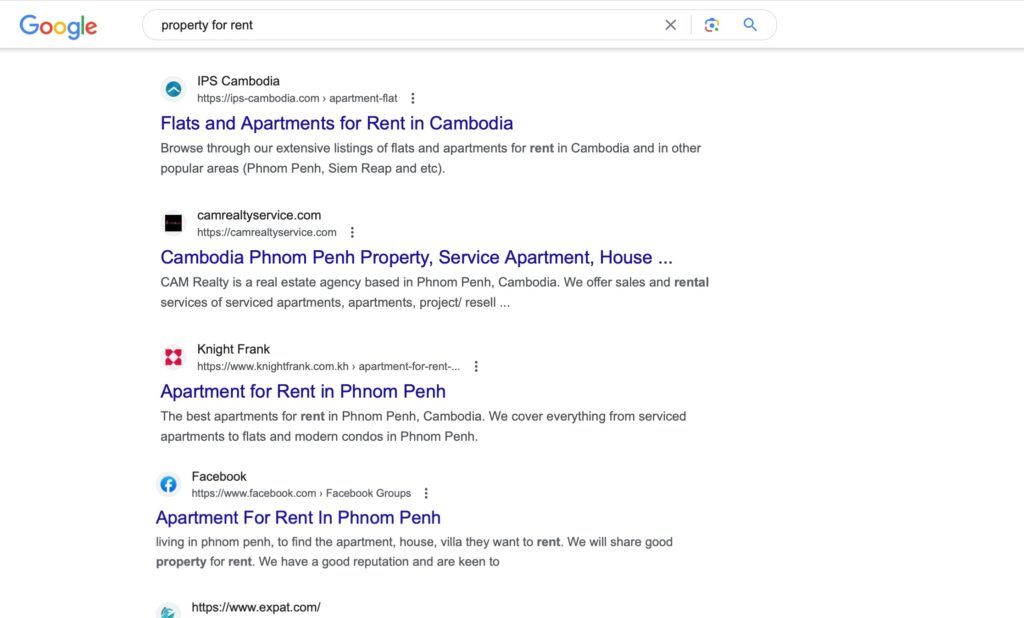Click inside the search query input field
The height and width of the screenshot is (618, 1024).
pyautogui.click(x=400, y=25)
